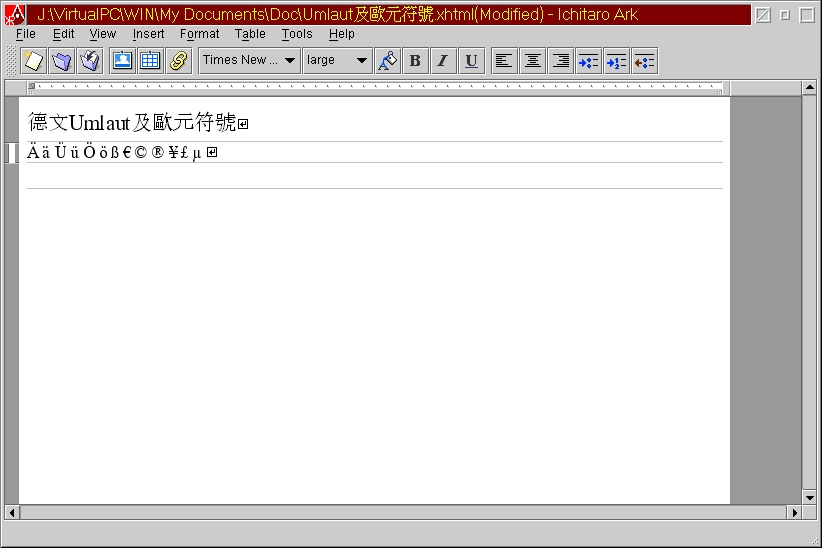Screen dimensions: 822x548
Task: Open the Tools menu
Action: click(297, 34)
